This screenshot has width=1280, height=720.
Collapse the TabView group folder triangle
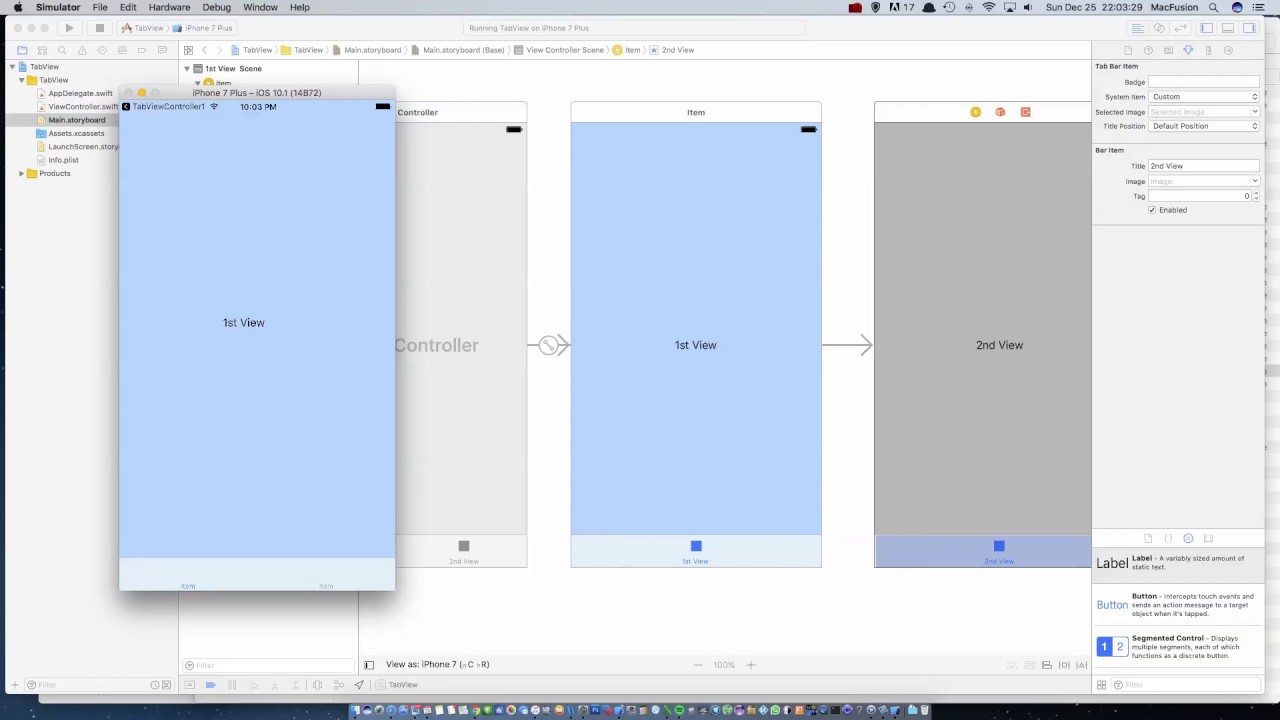tap(21, 80)
